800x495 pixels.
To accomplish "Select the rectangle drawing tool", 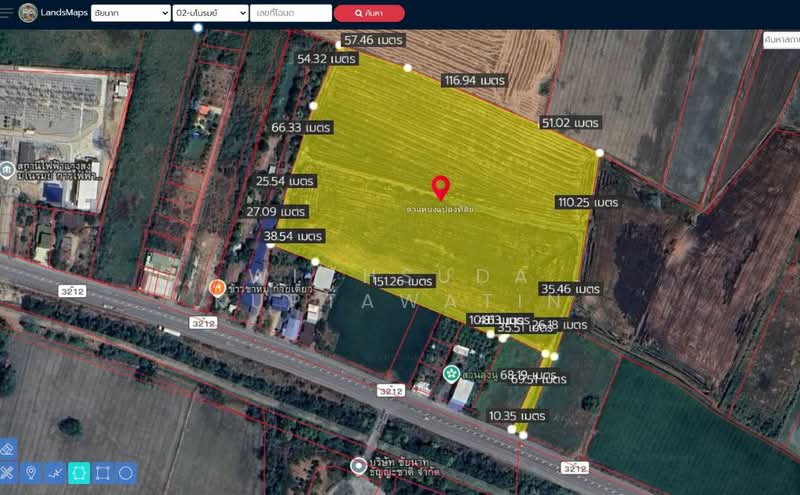I will point(103,473).
